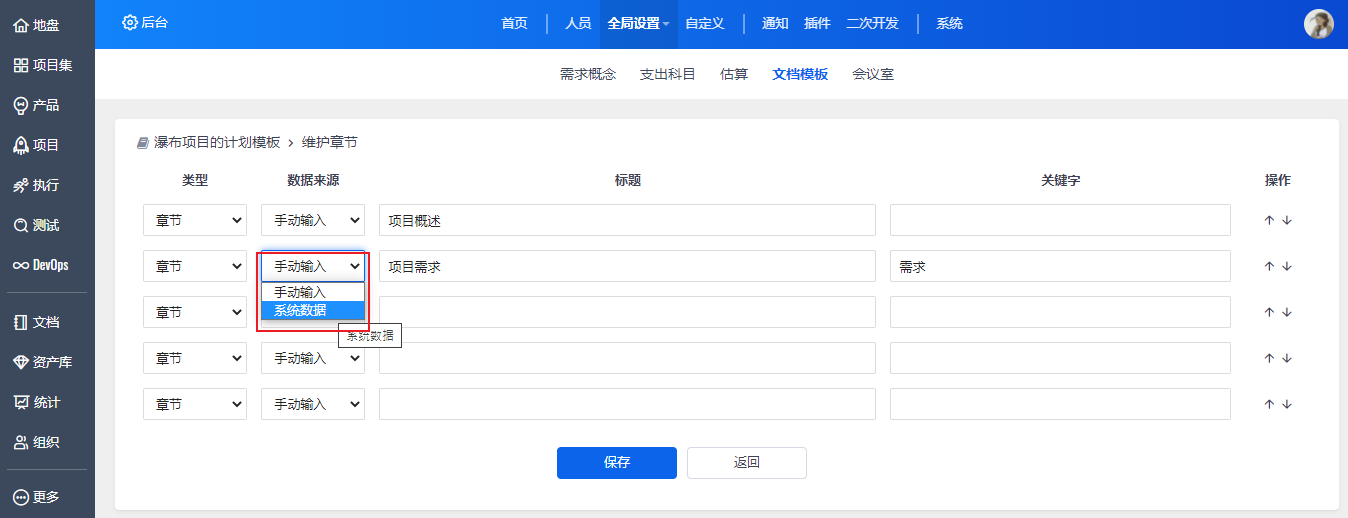Focus empty keyword field in 项目概述 row
Viewport: 1348px width, 518px height.
[1060, 220]
